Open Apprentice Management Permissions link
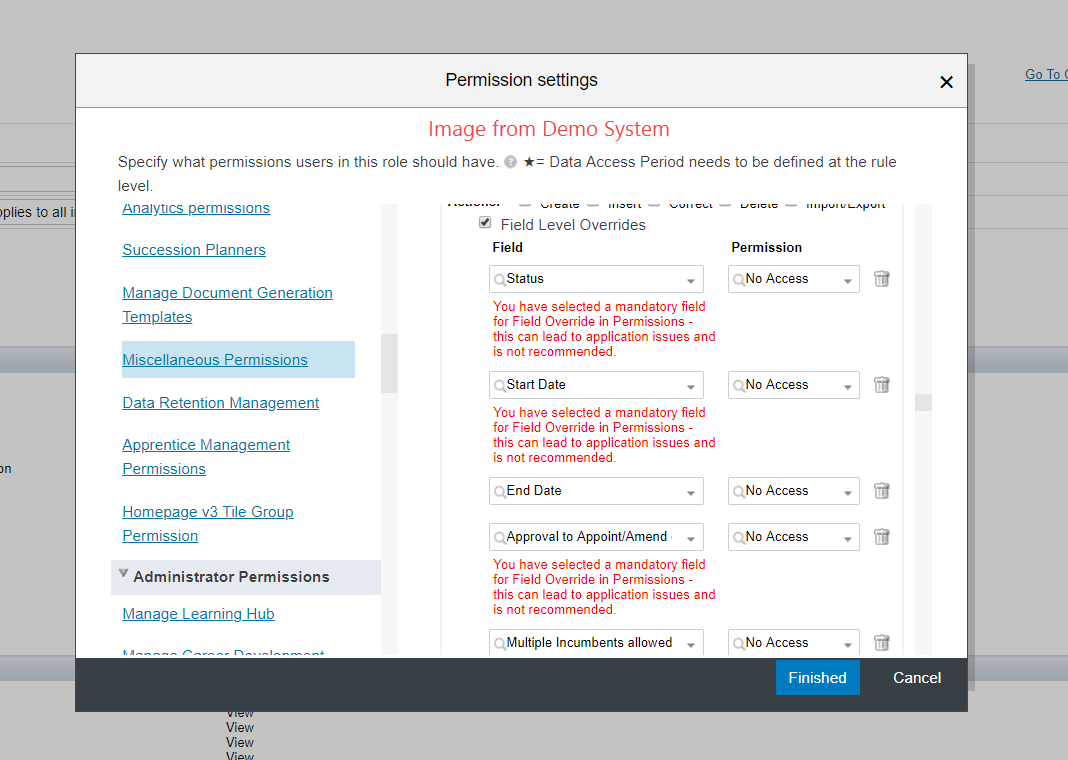 click(x=206, y=456)
